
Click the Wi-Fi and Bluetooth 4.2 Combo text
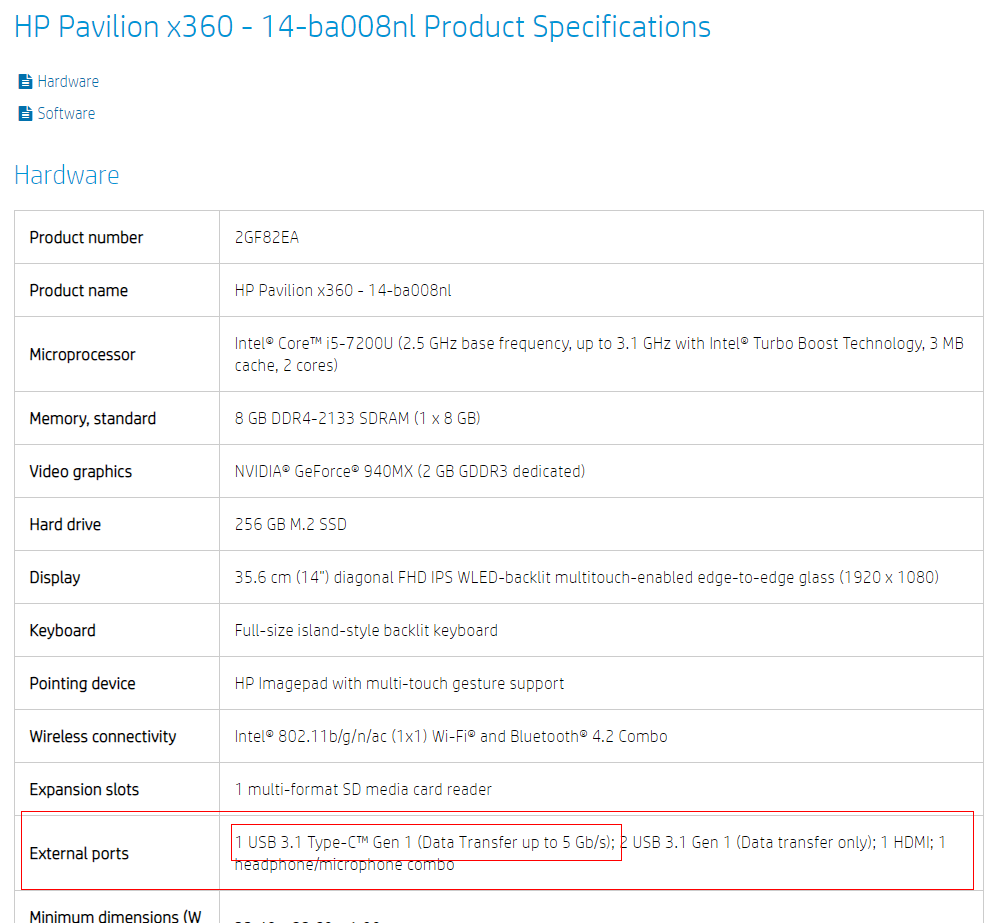click(451, 736)
